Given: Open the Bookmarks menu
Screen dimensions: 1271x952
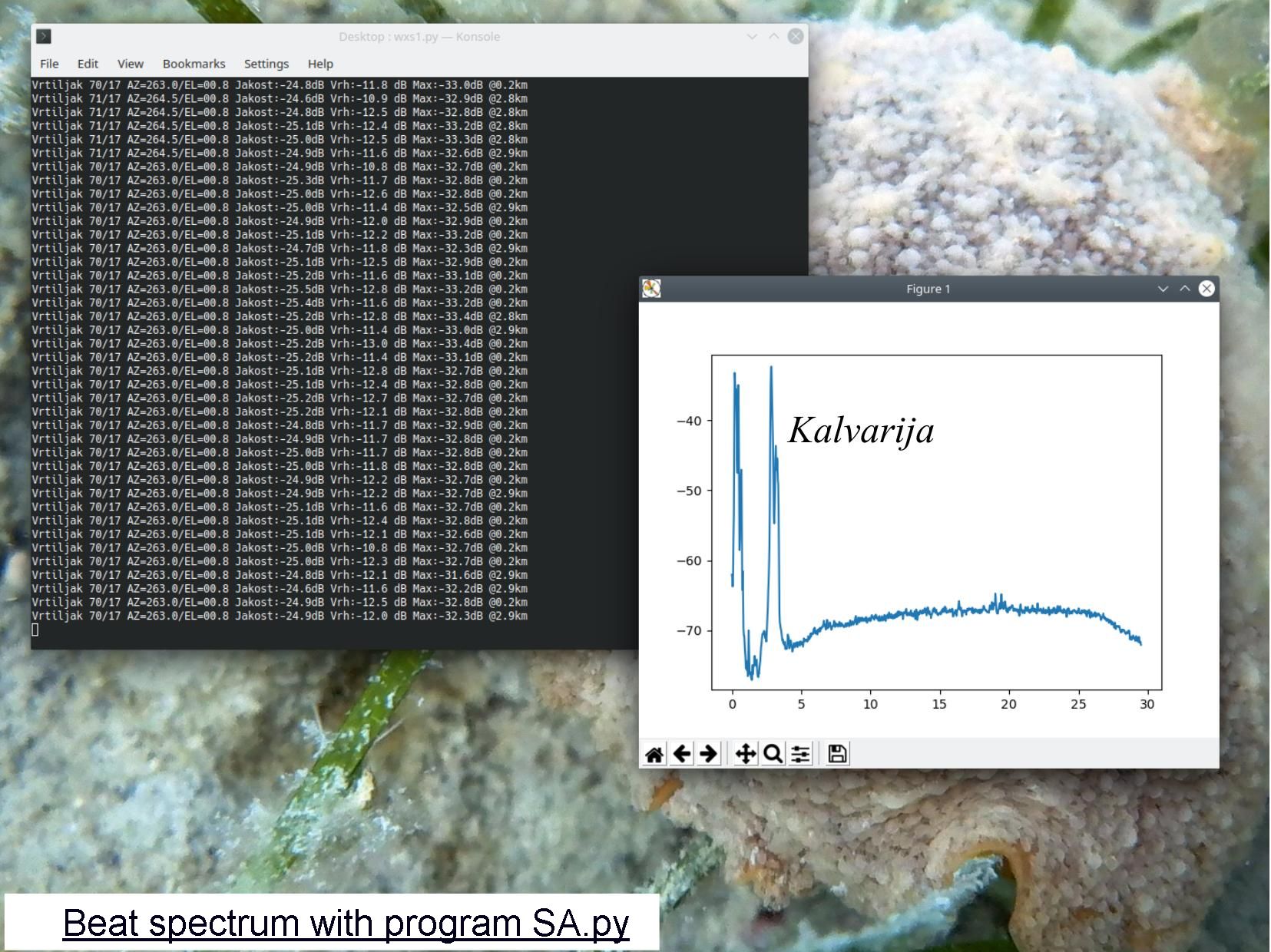Looking at the screenshot, I should point(194,64).
